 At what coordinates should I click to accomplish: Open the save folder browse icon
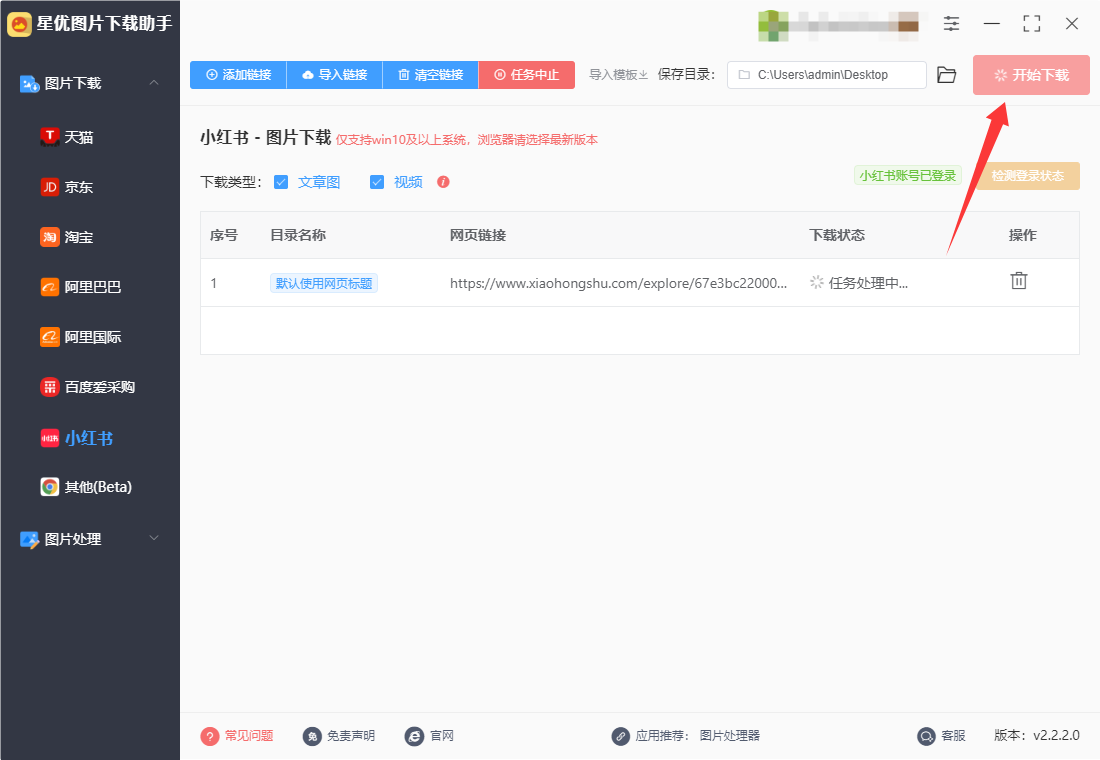click(x=946, y=75)
